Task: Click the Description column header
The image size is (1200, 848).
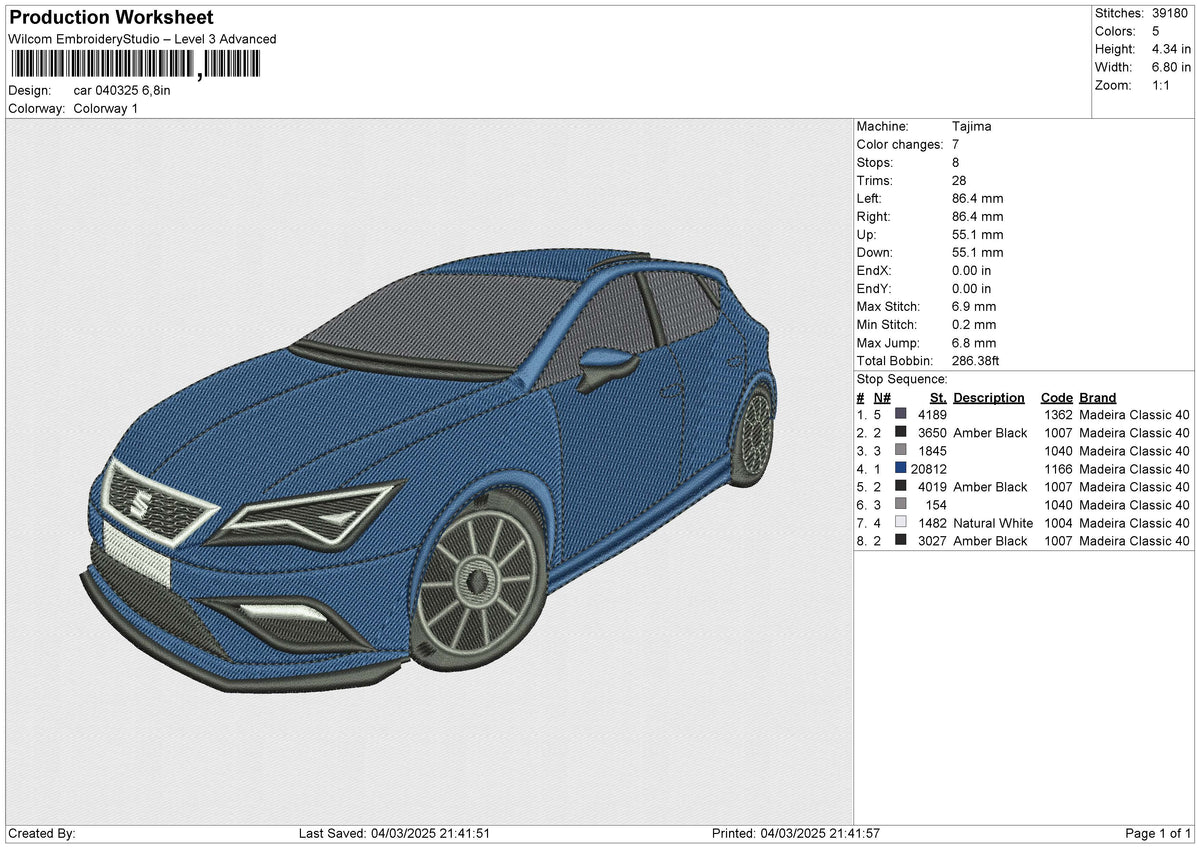Action: 989,398
